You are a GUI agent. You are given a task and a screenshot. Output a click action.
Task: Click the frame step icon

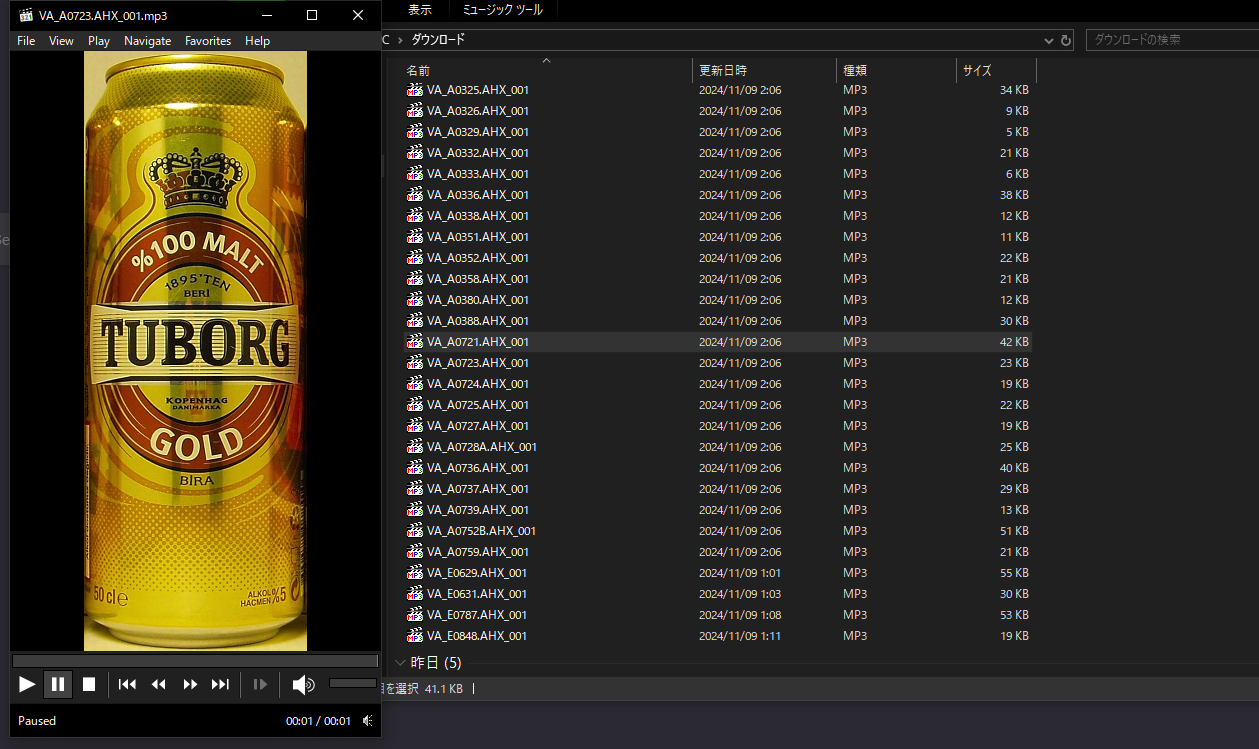click(x=260, y=684)
